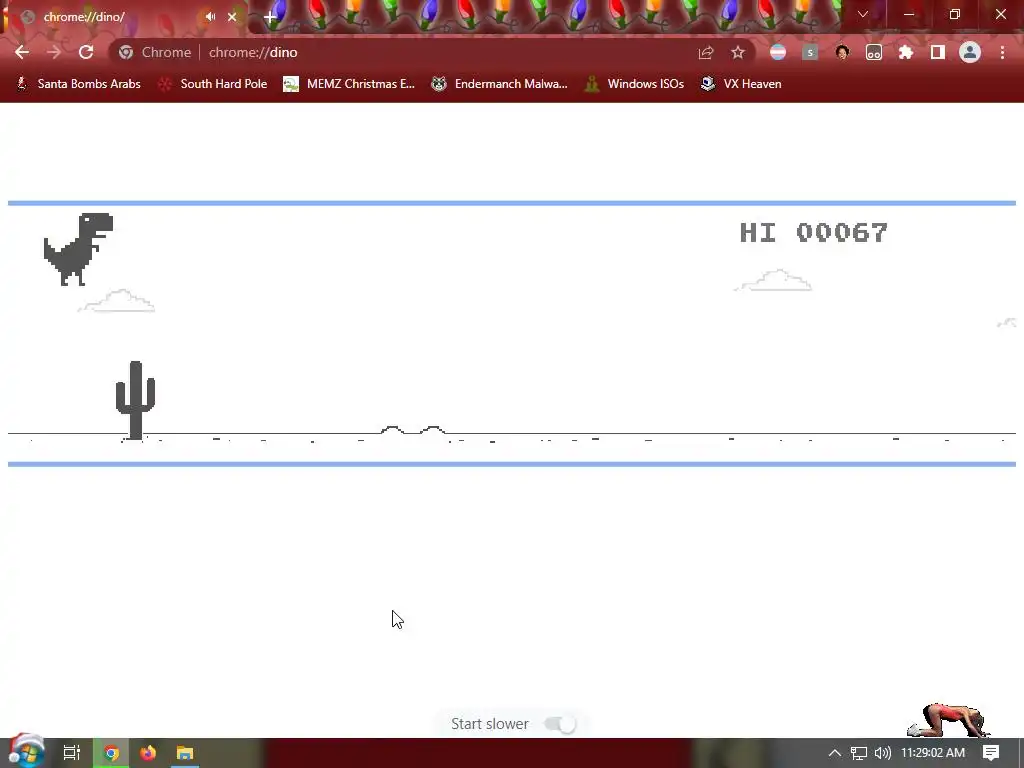
Task: Open the Windows ISOs bookmark
Action: (x=634, y=84)
